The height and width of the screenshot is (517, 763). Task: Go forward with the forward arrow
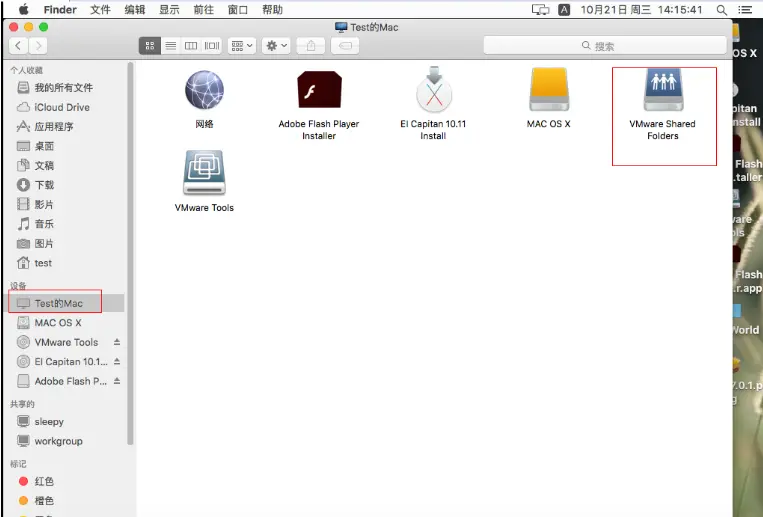(38, 46)
